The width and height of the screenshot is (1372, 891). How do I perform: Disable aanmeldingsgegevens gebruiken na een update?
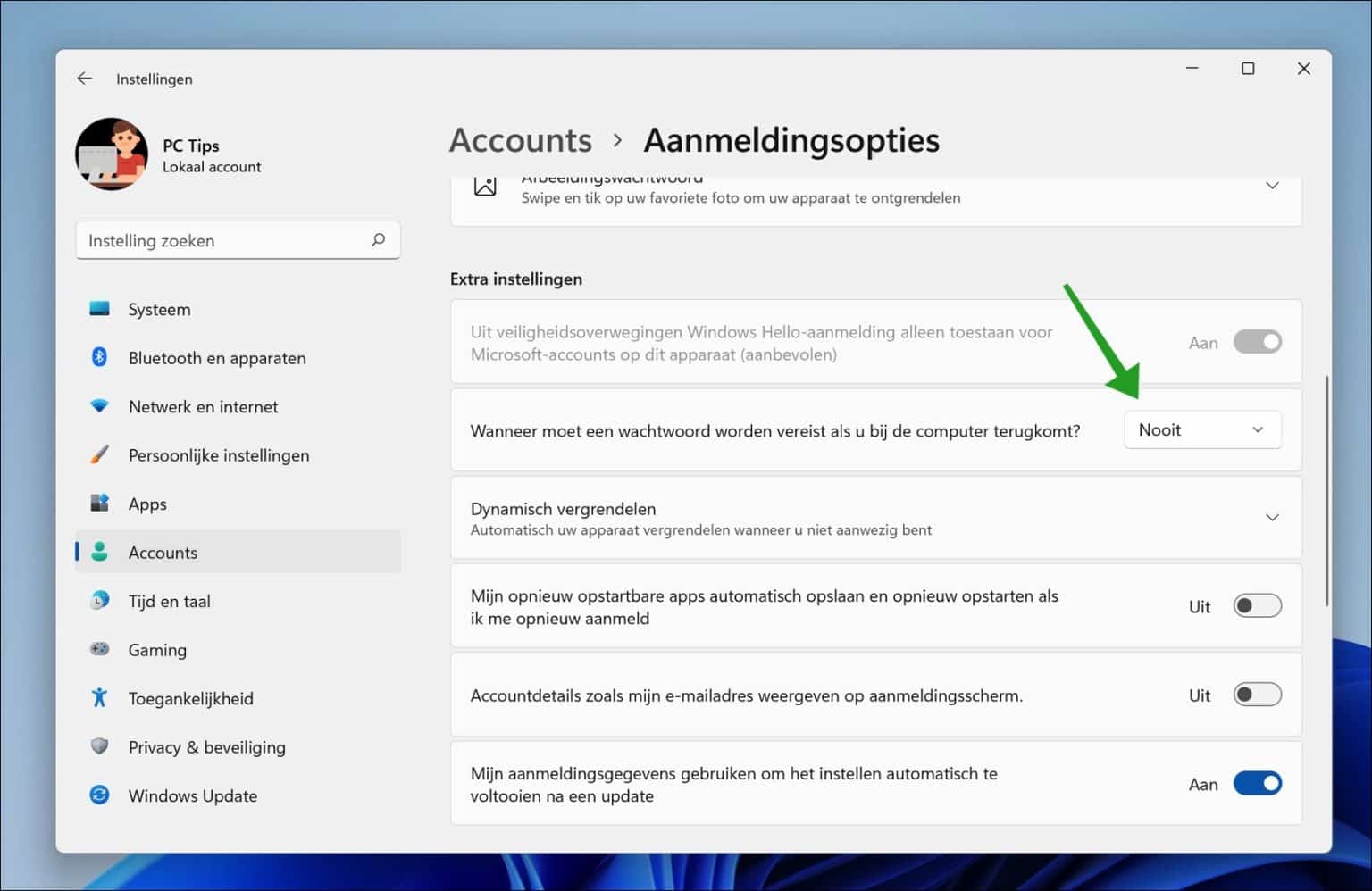(1258, 783)
